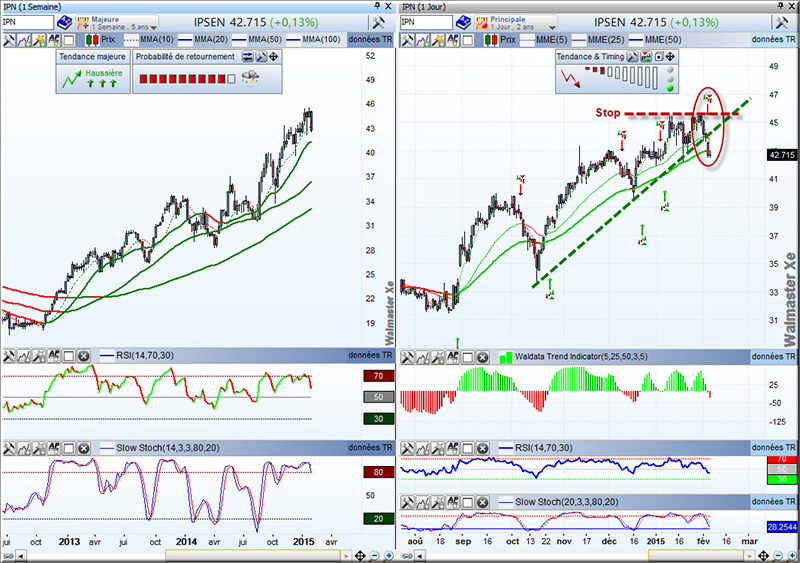Click swap arrows icon on Probabilité de retournement
Viewport: 800px width, 563px height.
pyautogui.click(x=247, y=57)
